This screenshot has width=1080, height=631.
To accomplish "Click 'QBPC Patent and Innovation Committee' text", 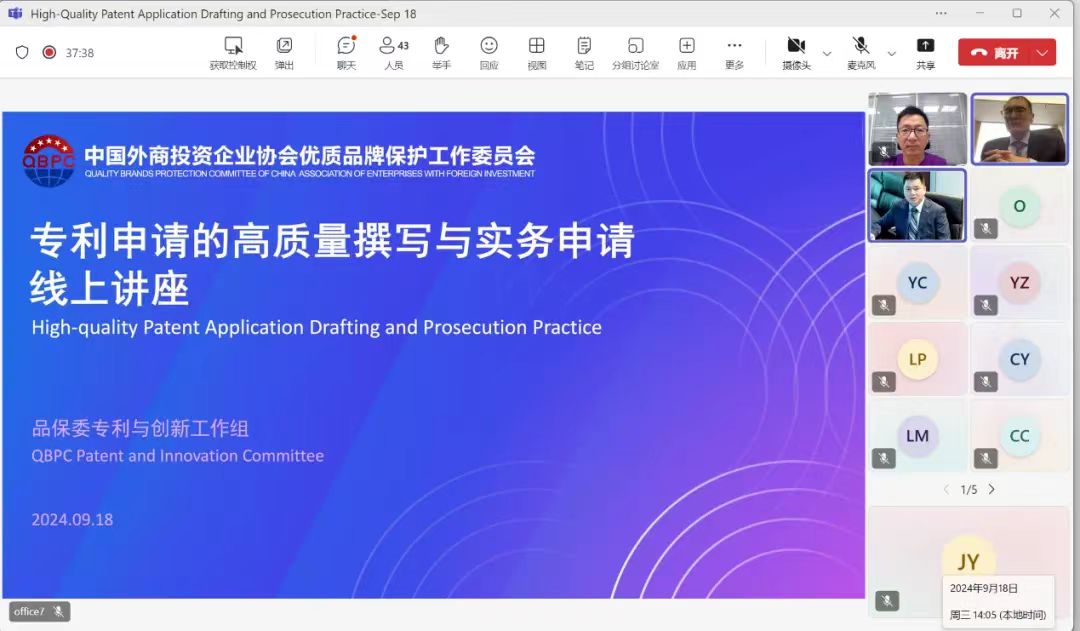I will [178, 456].
